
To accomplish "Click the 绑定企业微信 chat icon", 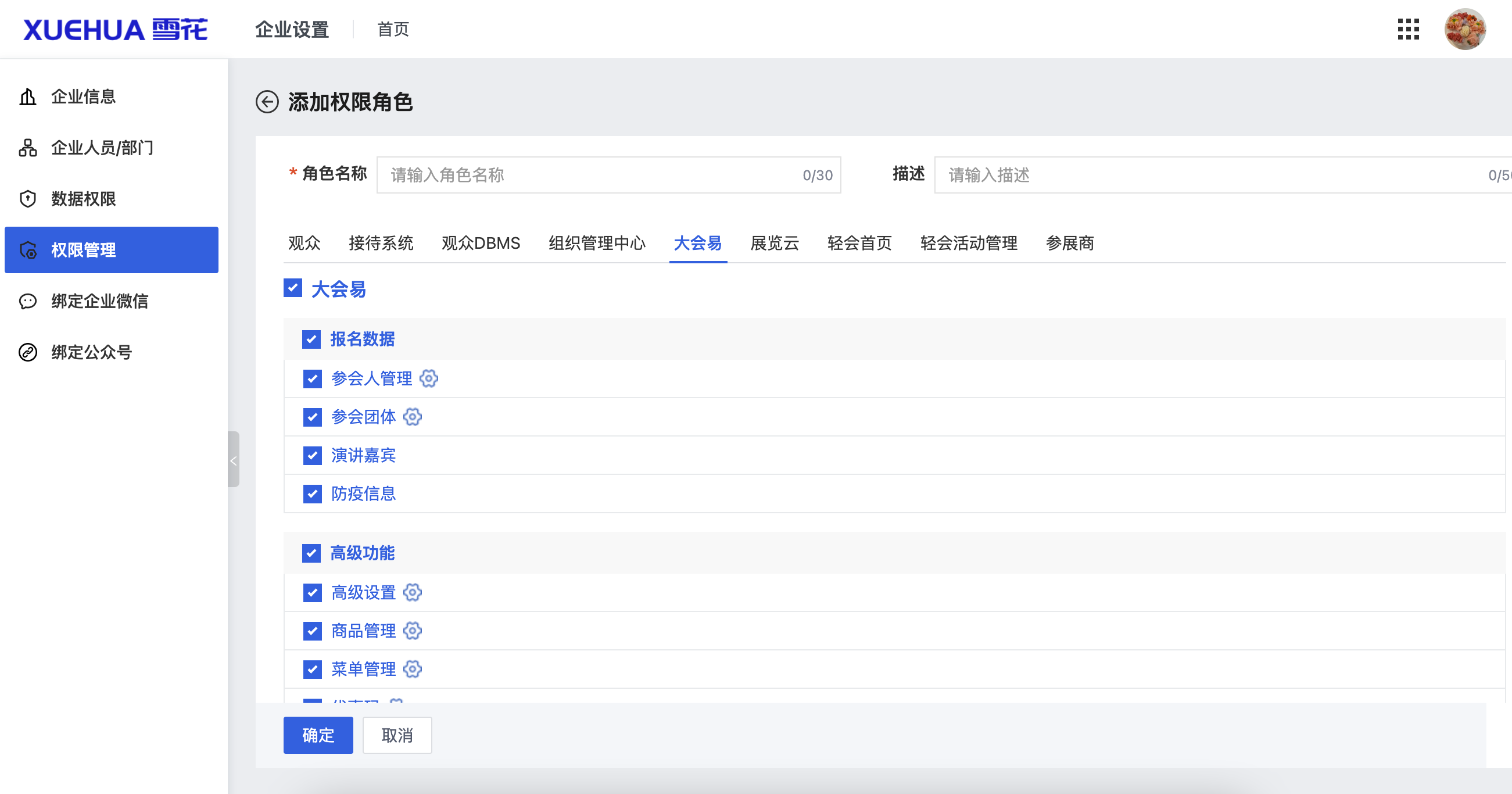I will point(27,301).
